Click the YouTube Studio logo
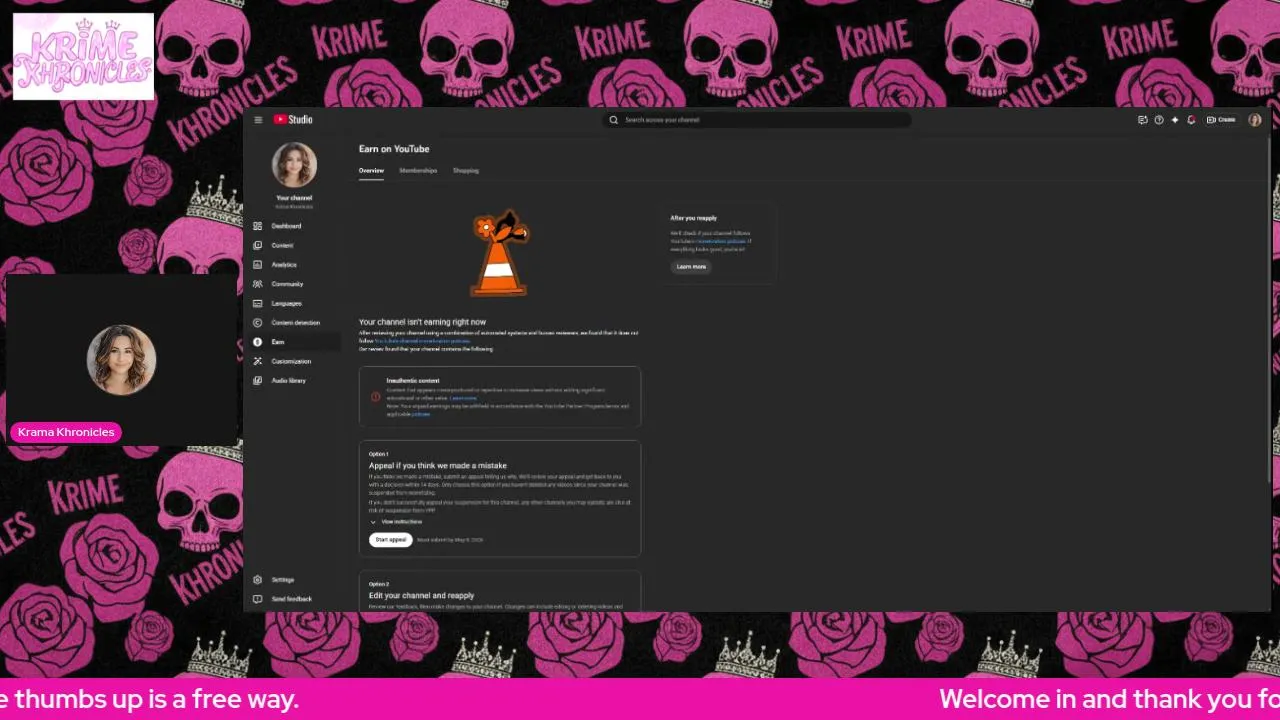Viewport: 1280px width, 720px height. coord(293,120)
